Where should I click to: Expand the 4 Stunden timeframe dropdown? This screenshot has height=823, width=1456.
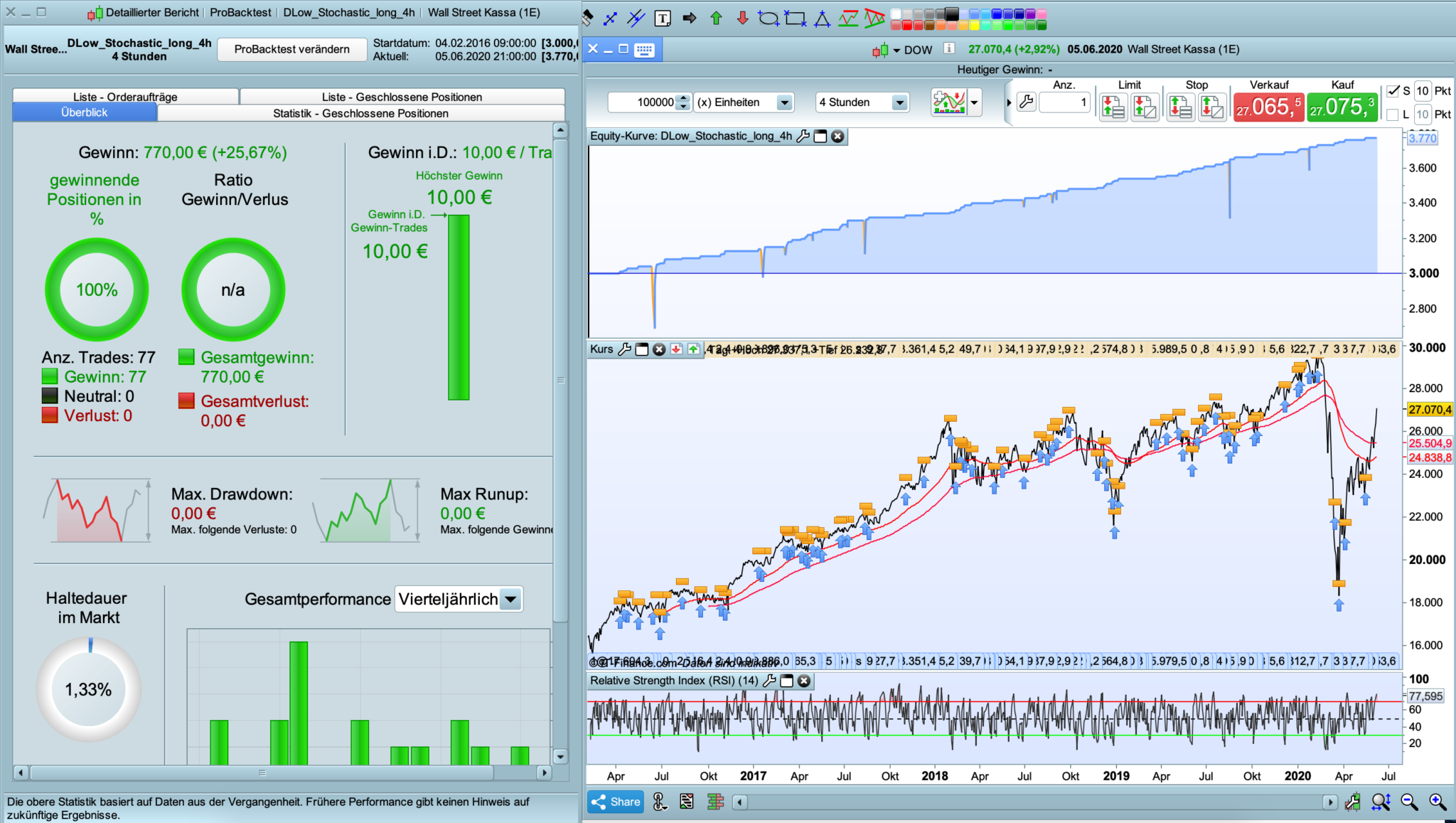[899, 102]
